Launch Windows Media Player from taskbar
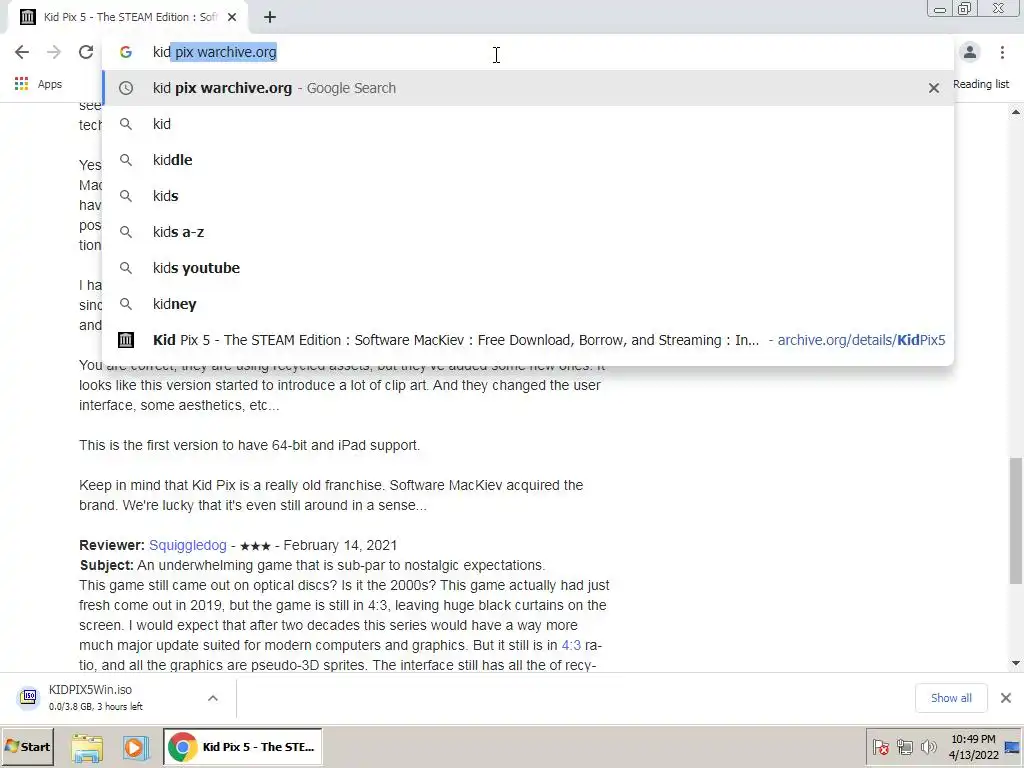 pyautogui.click(x=135, y=747)
